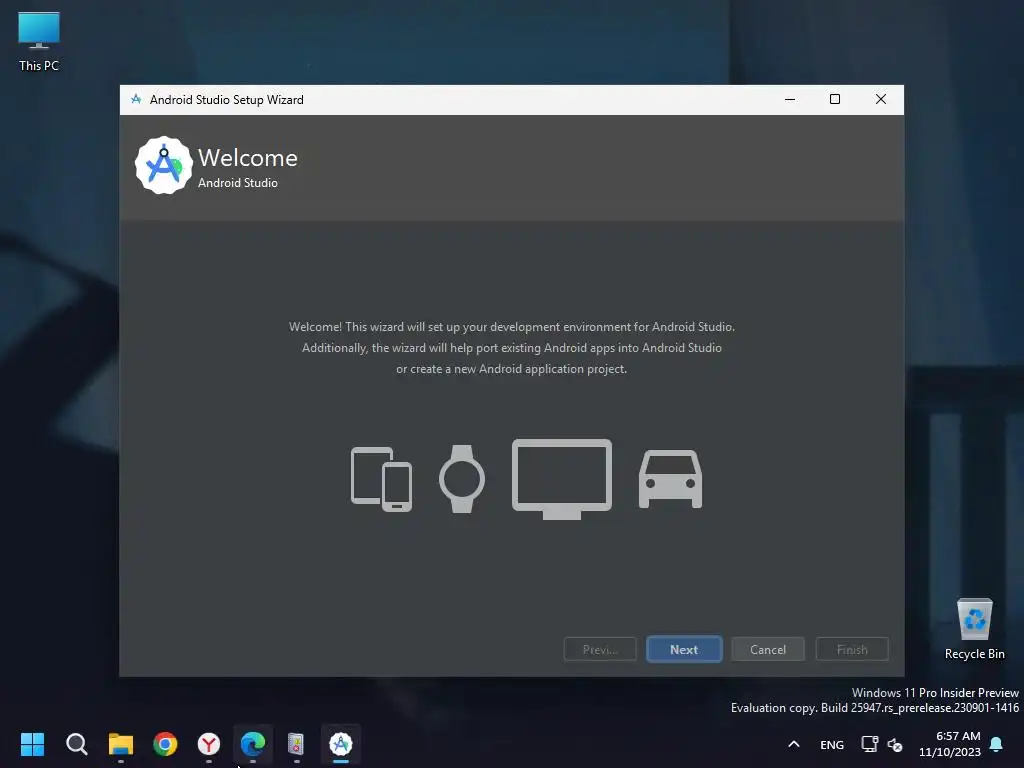Open the taskbar Search icon
This screenshot has height=768, width=1024.
[x=76, y=744]
